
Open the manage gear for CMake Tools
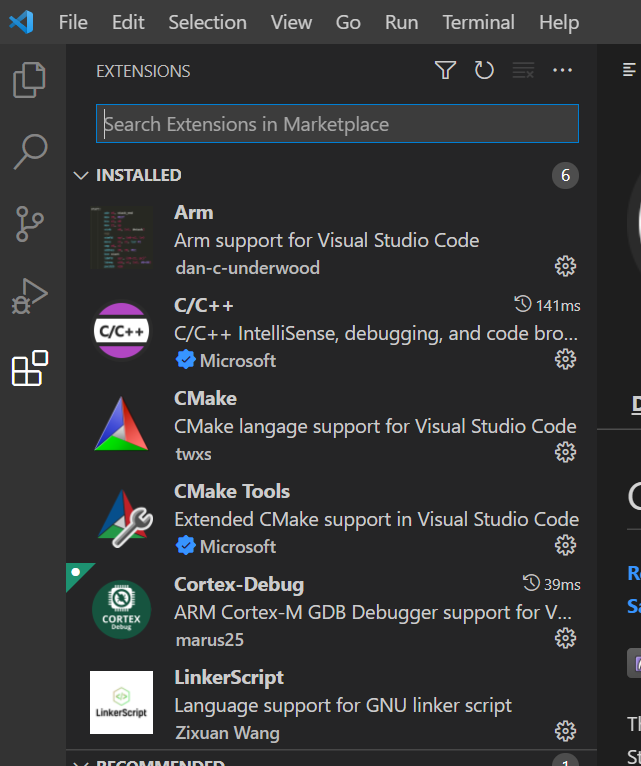565,545
